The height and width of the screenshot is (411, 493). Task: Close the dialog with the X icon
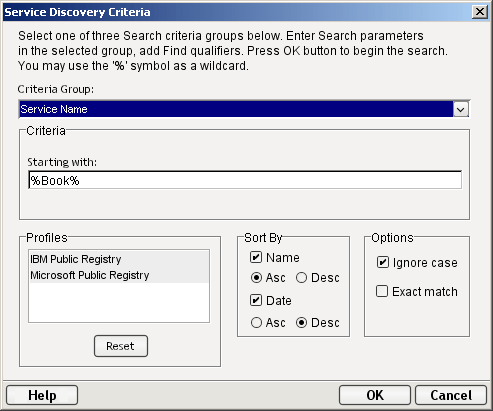(x=480, y=12)
